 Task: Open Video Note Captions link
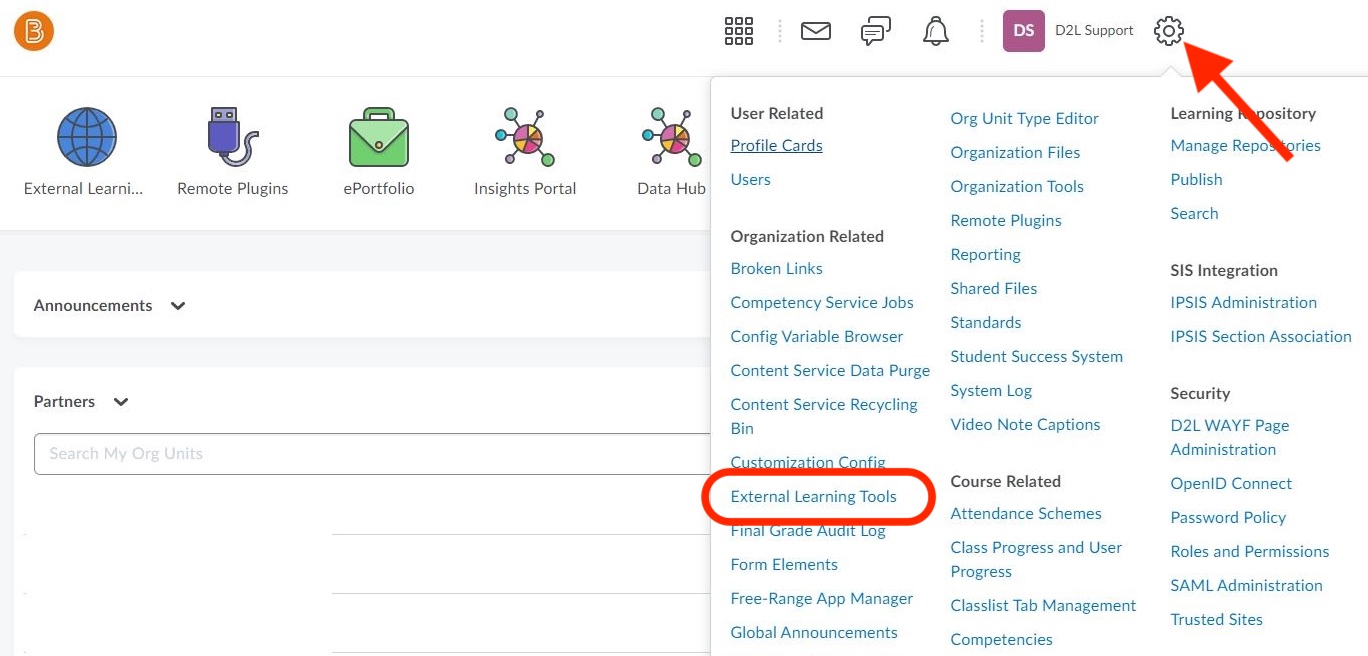pyautogui.click(x=1025, y=425)
